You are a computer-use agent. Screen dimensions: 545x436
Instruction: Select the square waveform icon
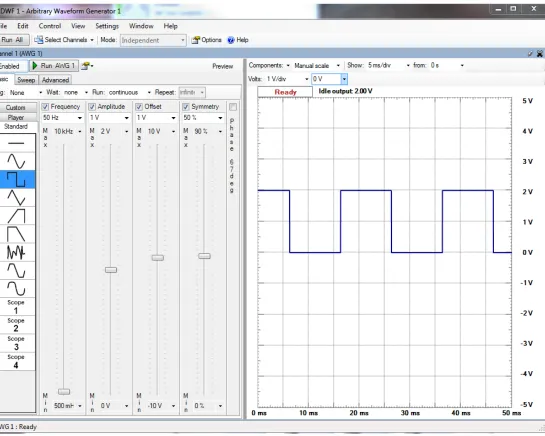[16, 179]
